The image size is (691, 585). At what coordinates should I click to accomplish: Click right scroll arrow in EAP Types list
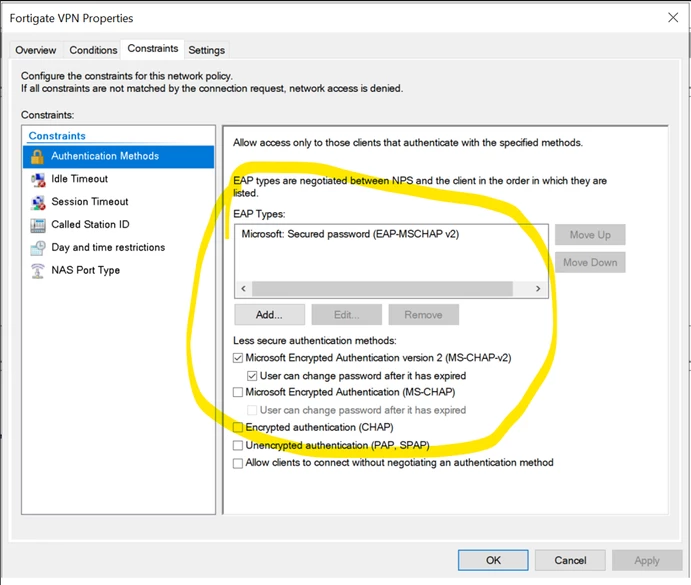coord(538,289)
